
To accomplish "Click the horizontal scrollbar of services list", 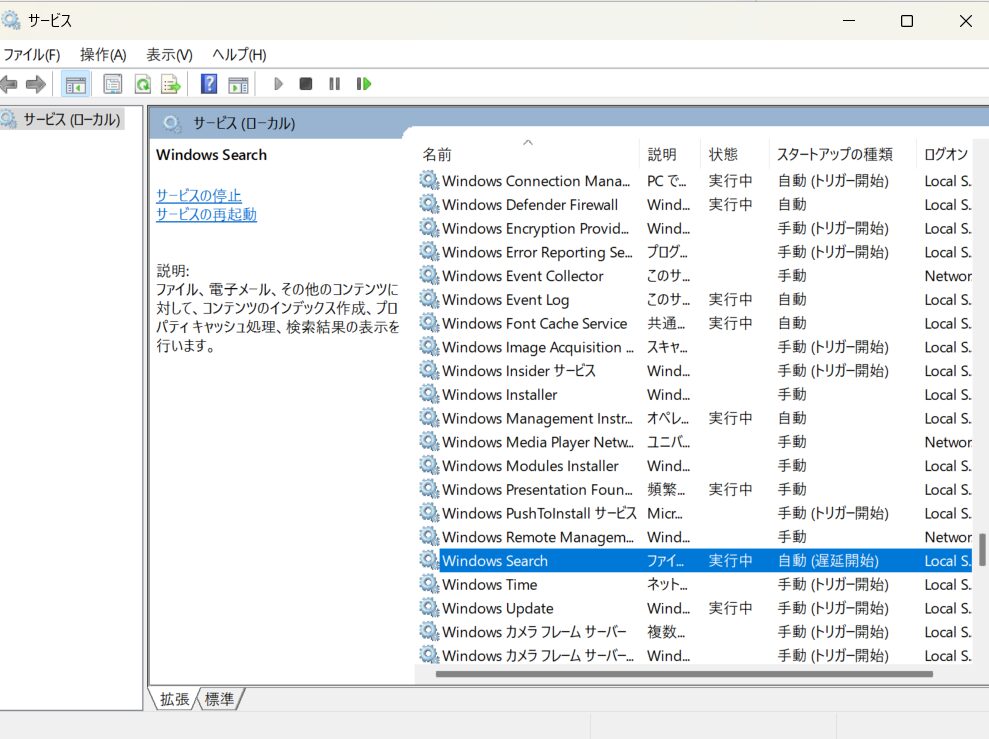I will tap(684, 674).
